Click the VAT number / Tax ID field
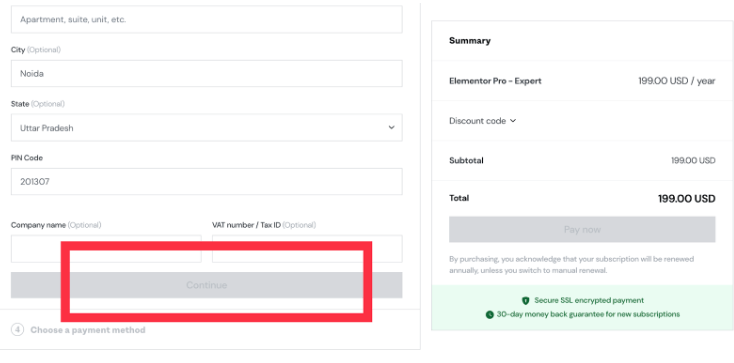734x363 pixels. [307, 249]
